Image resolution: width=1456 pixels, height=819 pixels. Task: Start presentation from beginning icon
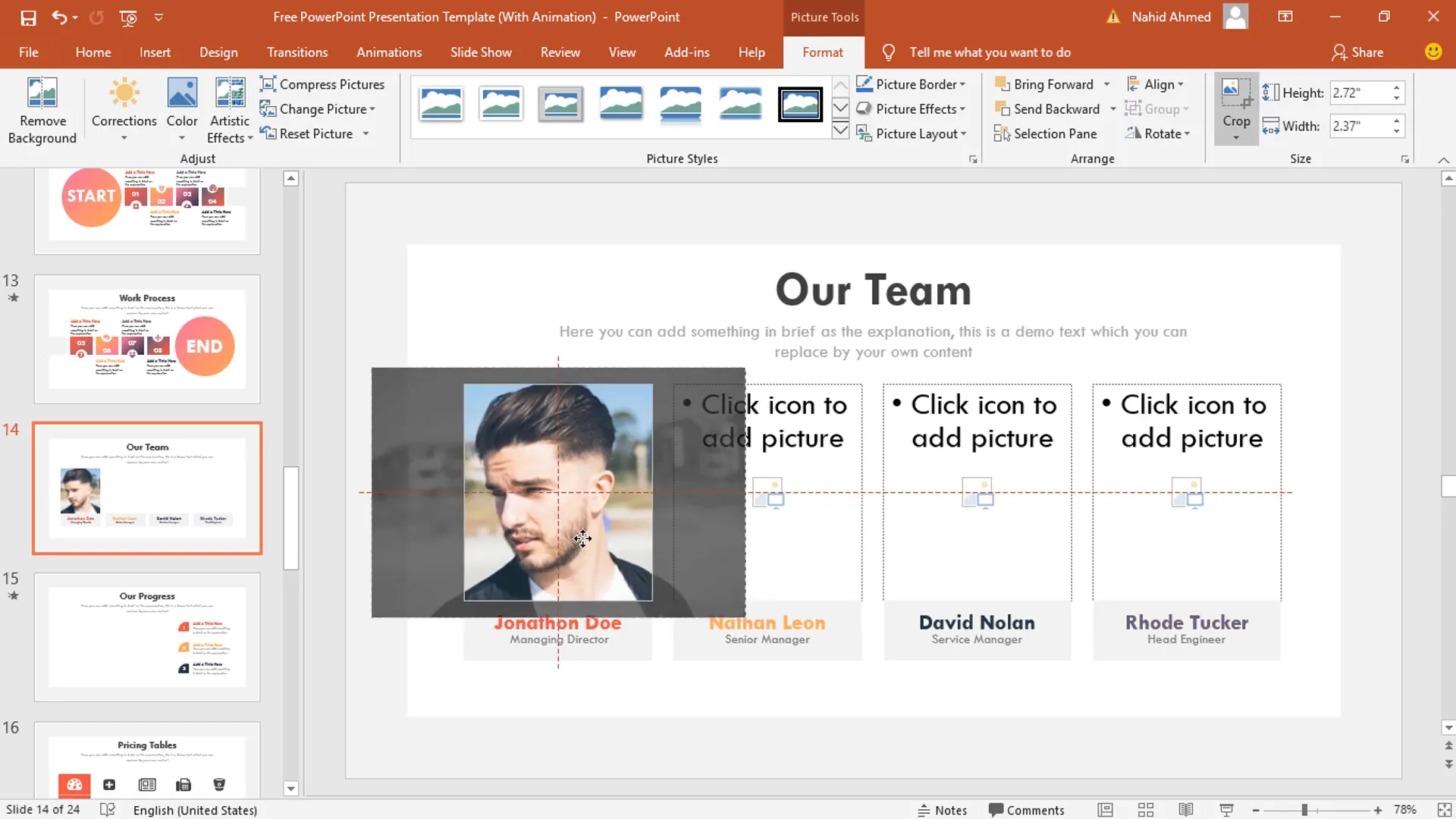[x=128, y=17]
